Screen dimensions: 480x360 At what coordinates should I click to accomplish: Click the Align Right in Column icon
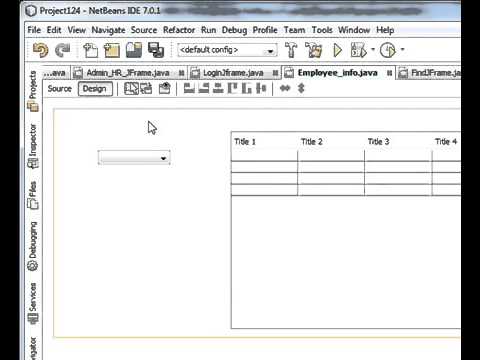204,88
